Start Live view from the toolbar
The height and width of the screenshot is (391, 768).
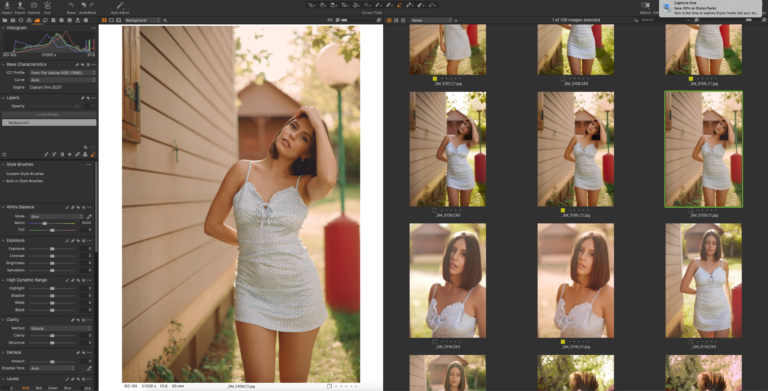(48, 5)
